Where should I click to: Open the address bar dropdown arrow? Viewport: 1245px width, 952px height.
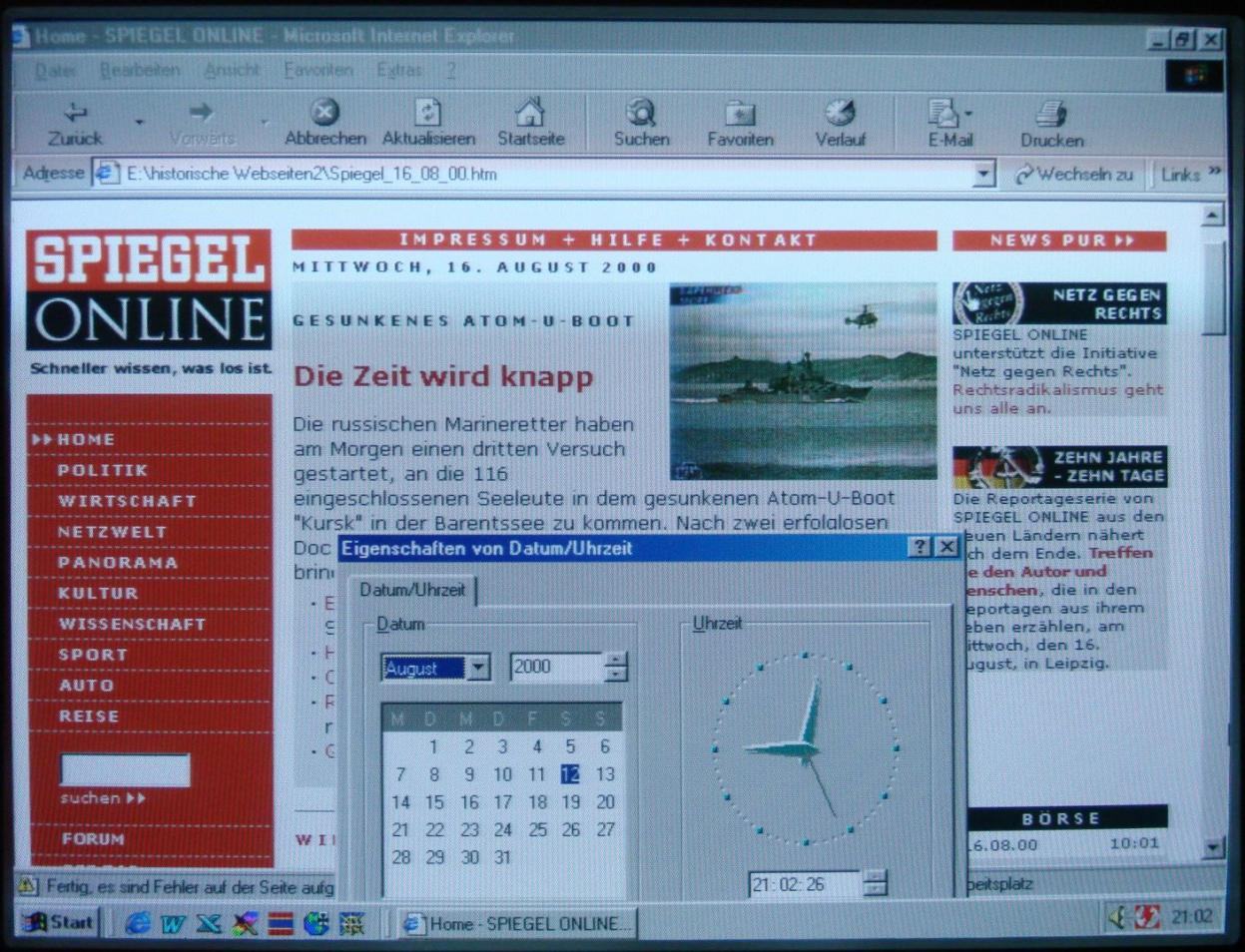coord(983,175)
